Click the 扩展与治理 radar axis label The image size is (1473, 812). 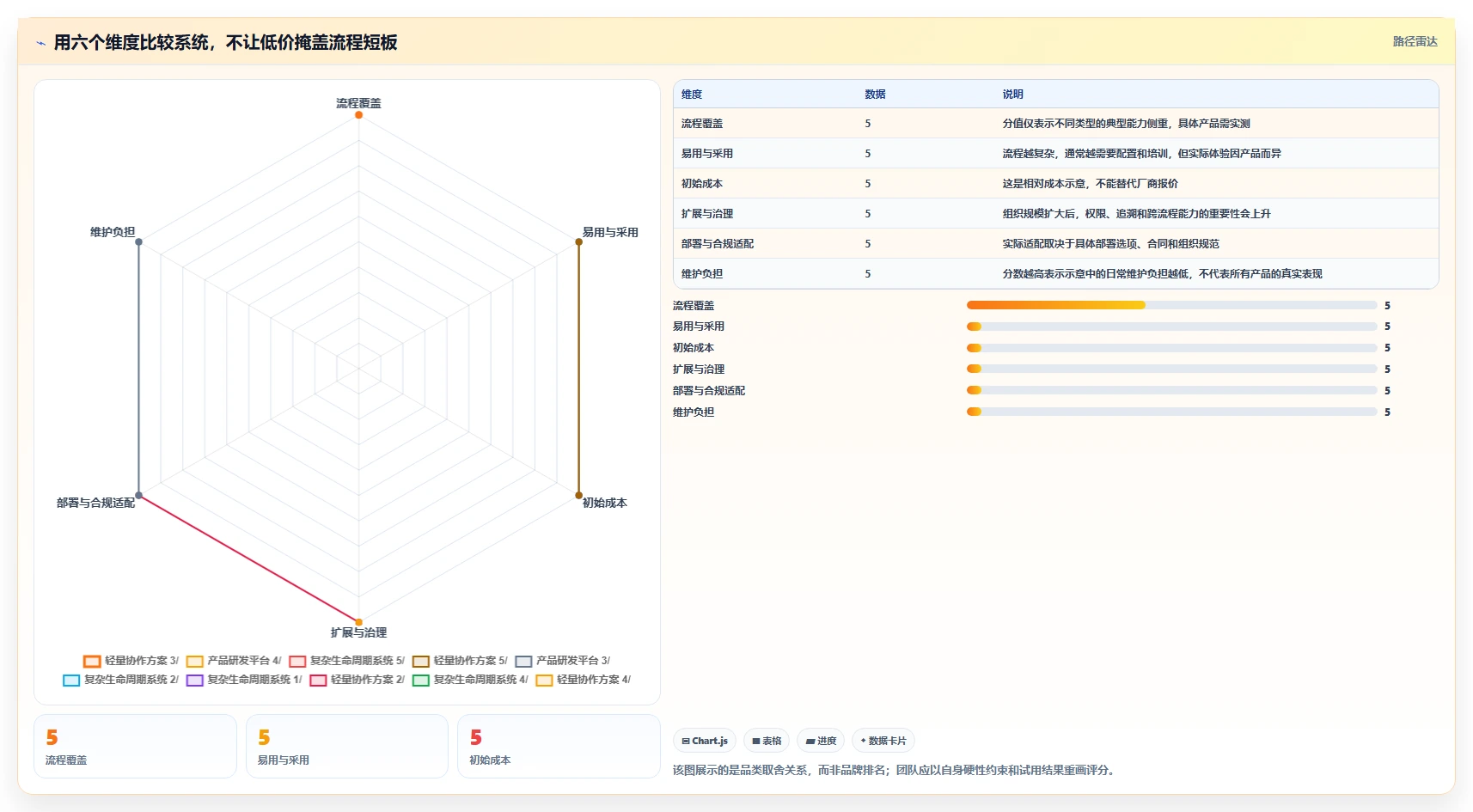(358, 632)
